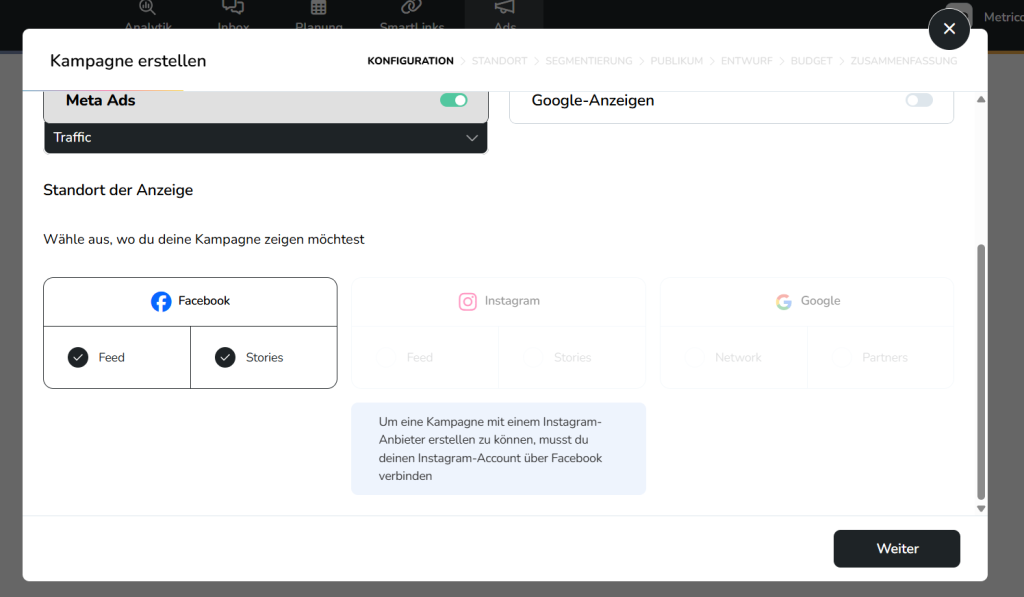Screen dimensions: 1024x597
Task: Open the Ads megaphone icon in navigation
Action: pos(504,8)
